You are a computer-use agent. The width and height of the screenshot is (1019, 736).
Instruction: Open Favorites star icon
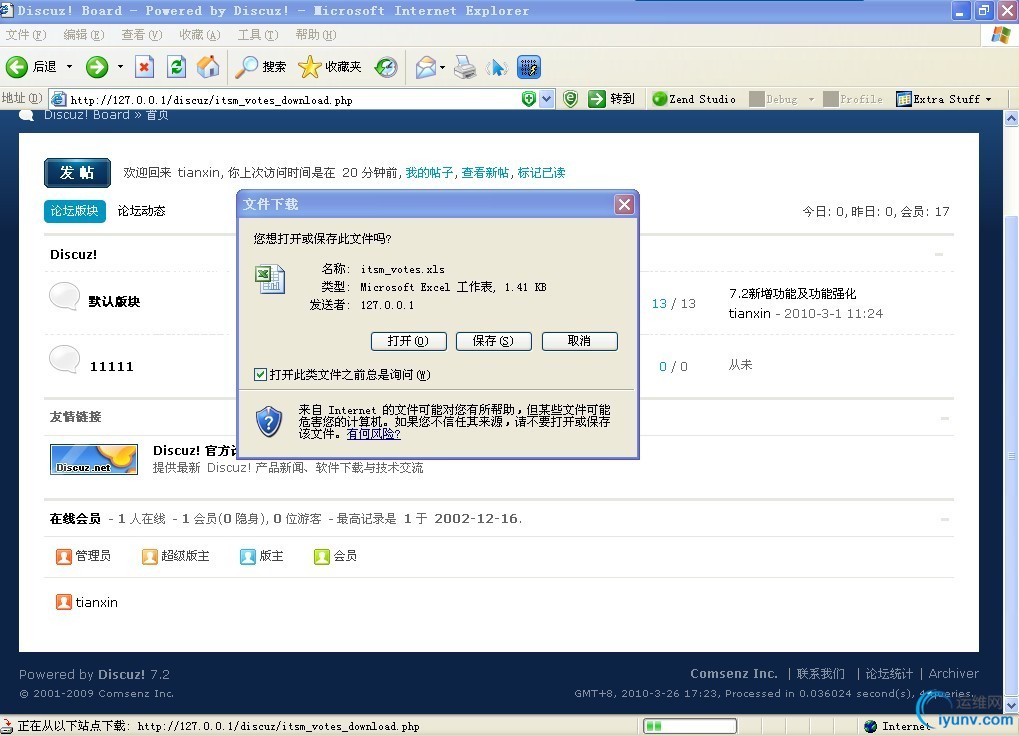click(309, 67)
